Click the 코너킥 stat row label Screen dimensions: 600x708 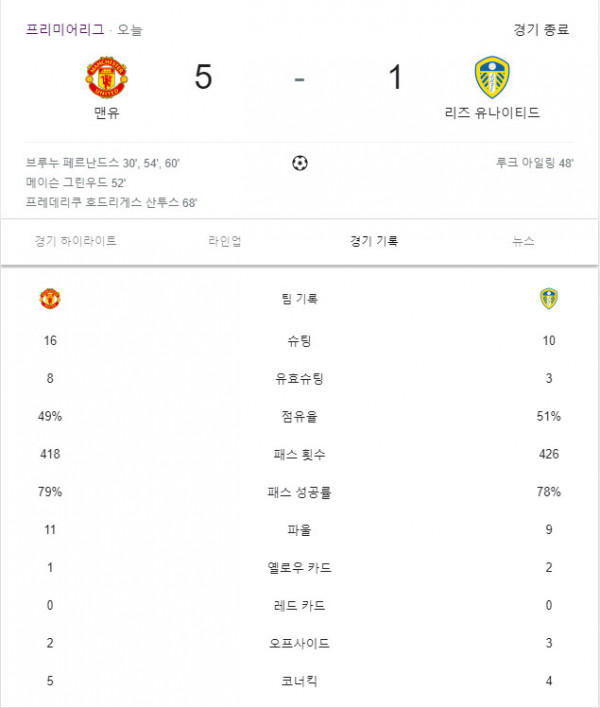pyautogui.click(x=299, y=680)
